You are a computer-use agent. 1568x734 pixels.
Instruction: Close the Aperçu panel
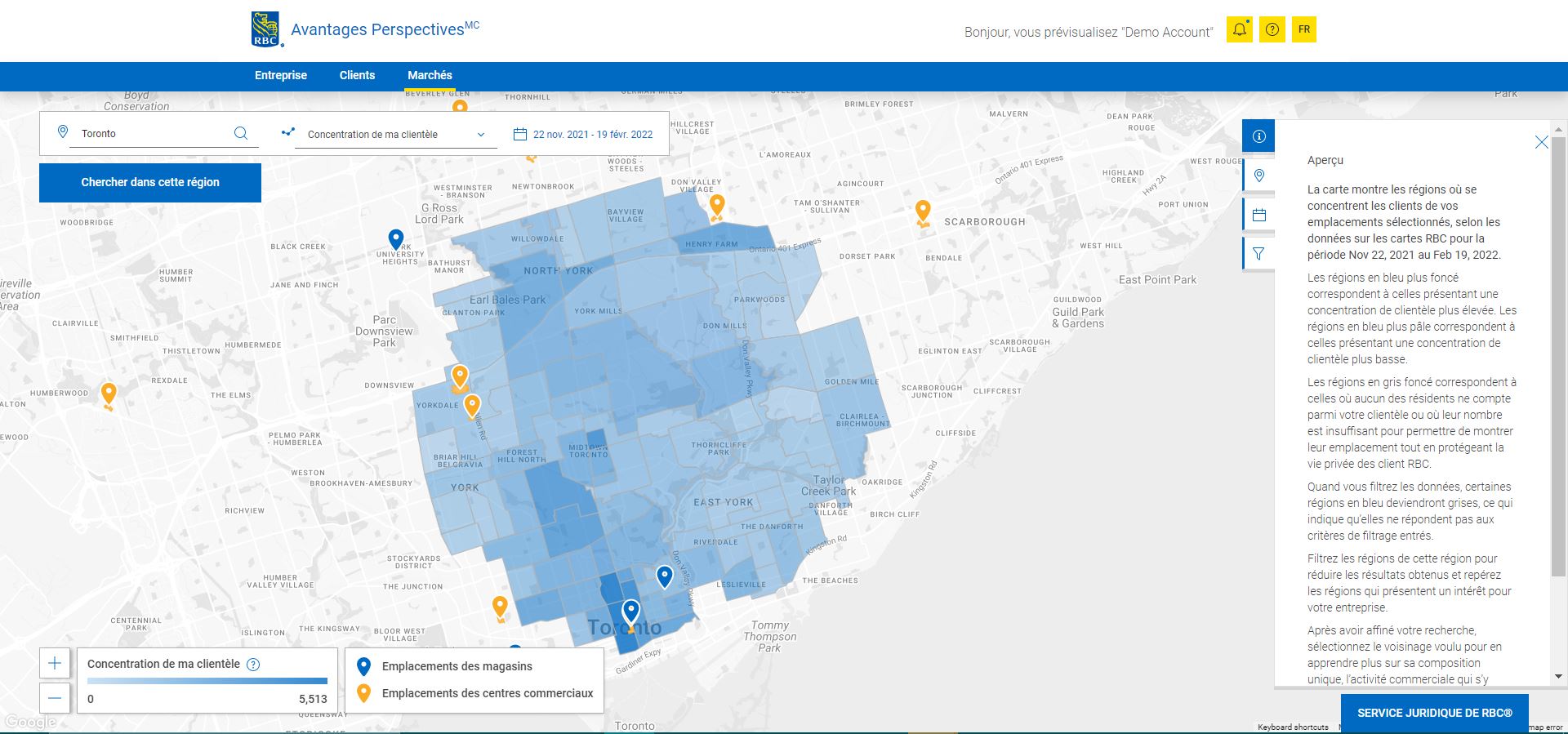1541,143
